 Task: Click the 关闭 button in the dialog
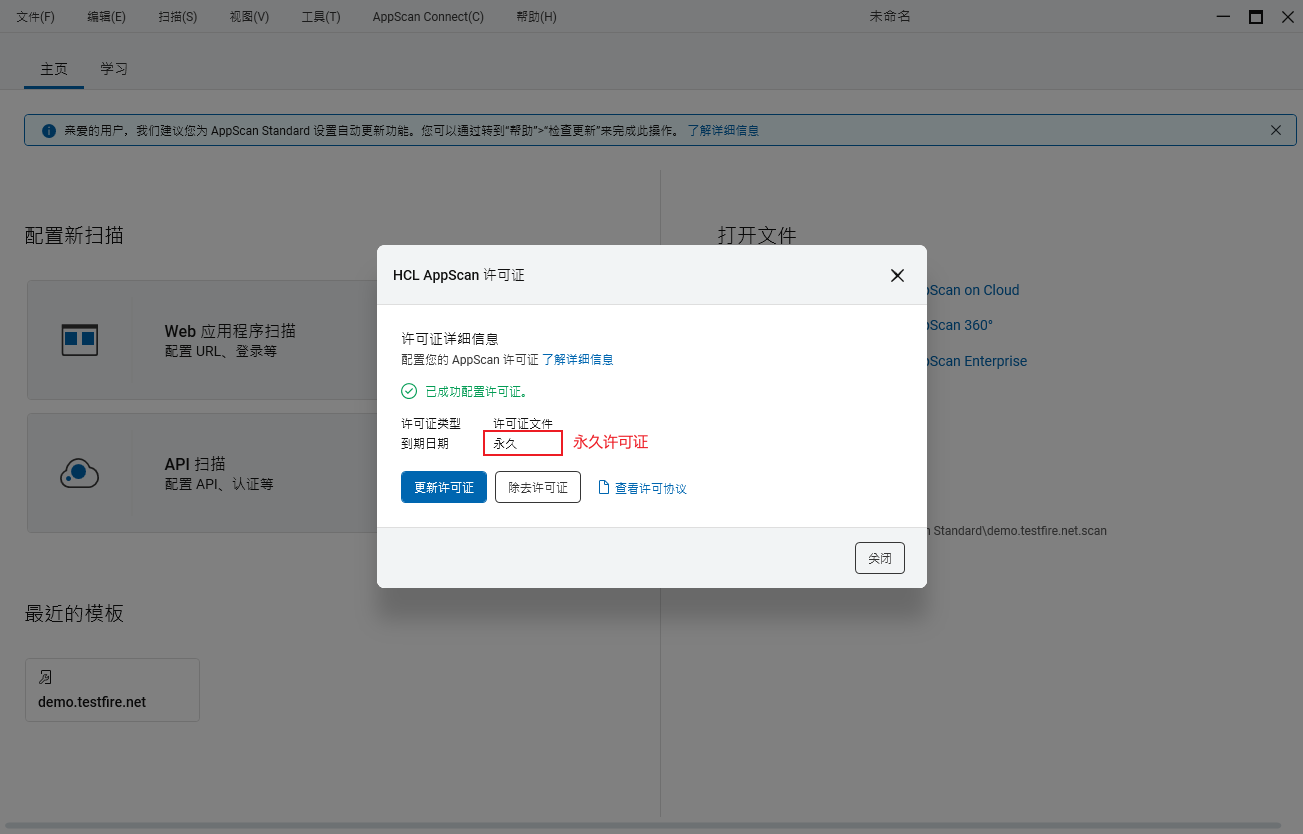pos(880,558)
